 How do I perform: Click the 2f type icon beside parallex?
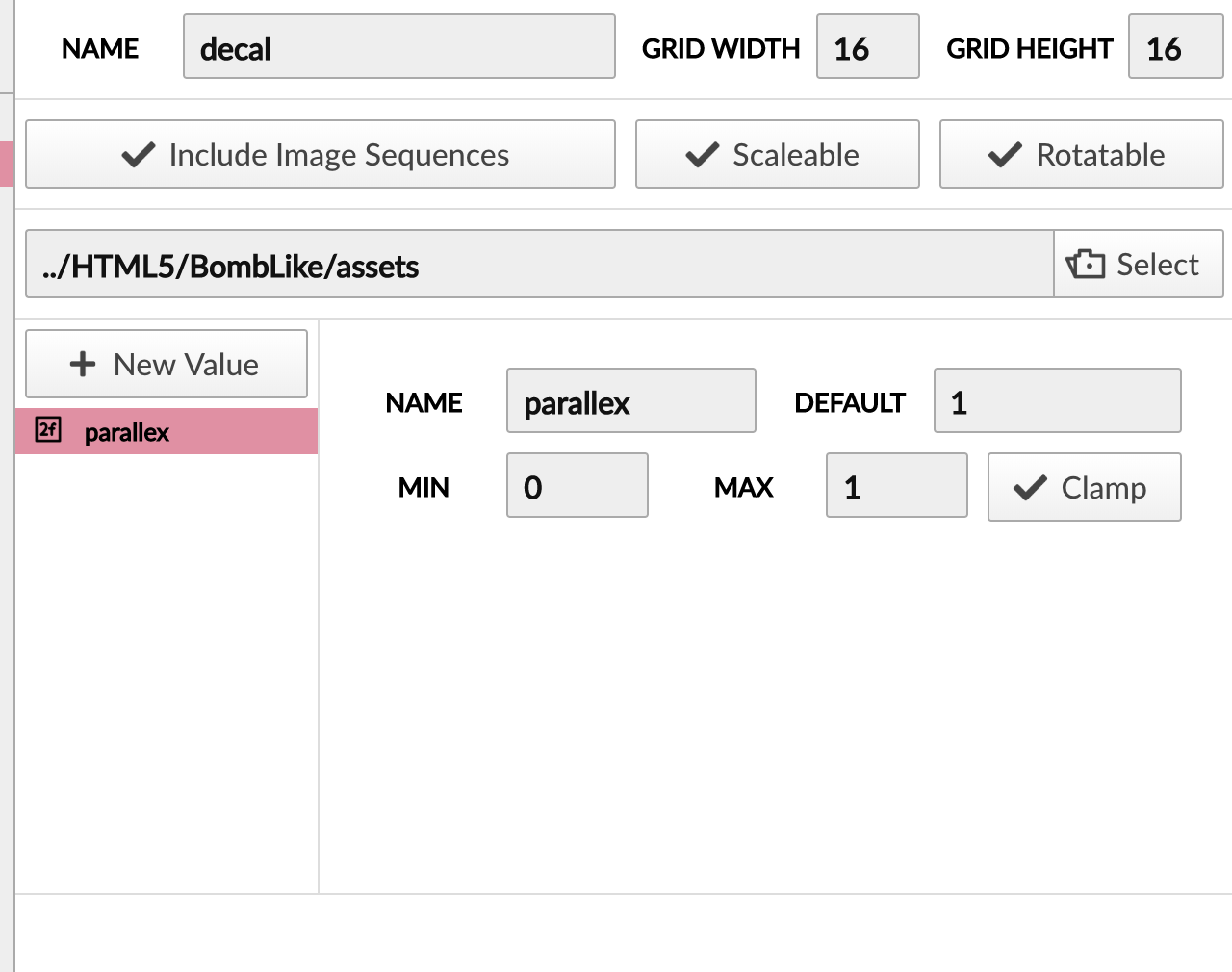coord(48,429)
